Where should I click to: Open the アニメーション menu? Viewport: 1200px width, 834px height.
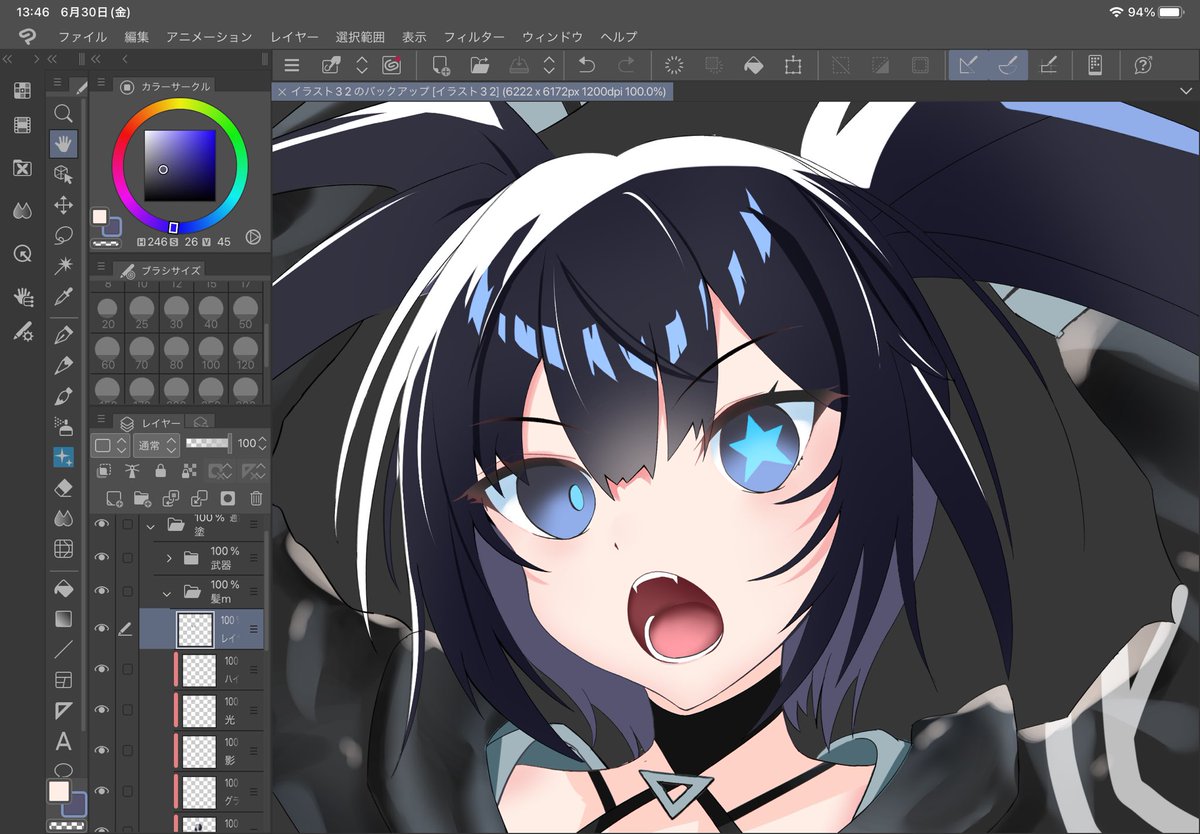point(209,37)
